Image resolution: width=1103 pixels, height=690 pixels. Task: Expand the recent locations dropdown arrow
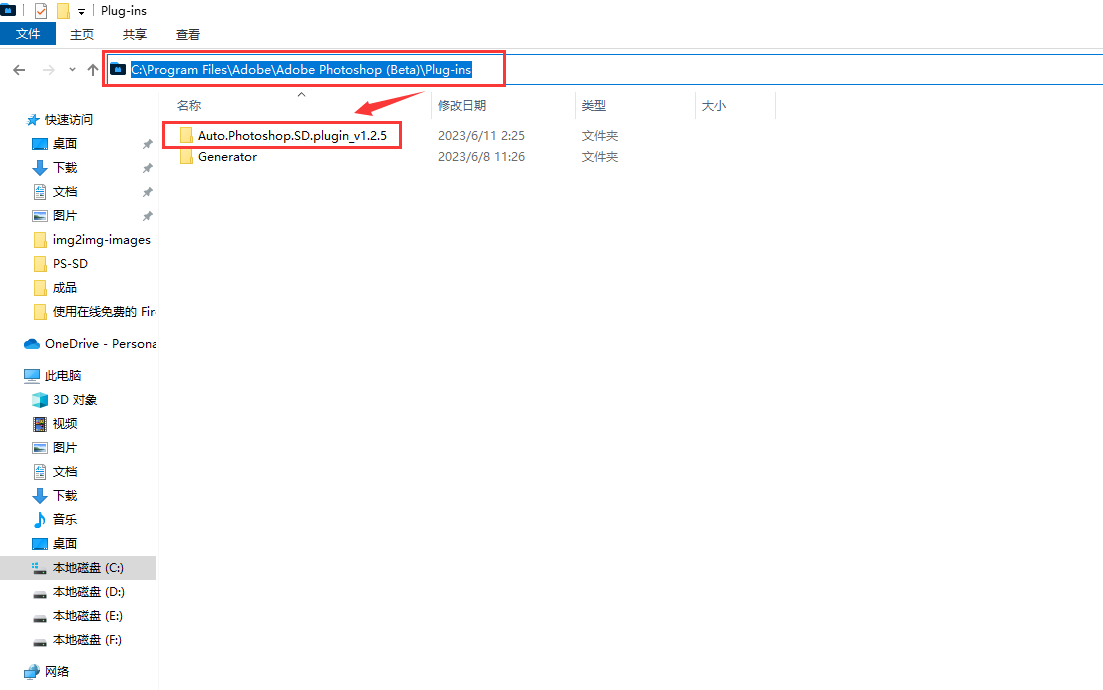72,69
